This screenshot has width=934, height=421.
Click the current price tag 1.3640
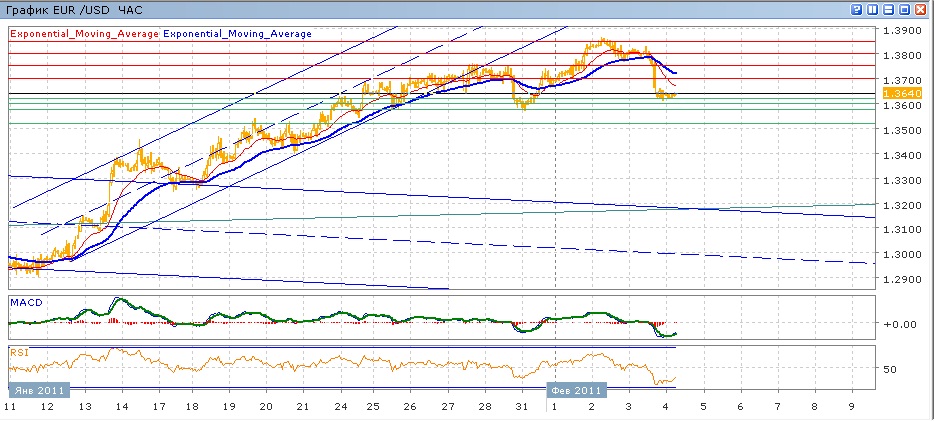pos(902,93)
